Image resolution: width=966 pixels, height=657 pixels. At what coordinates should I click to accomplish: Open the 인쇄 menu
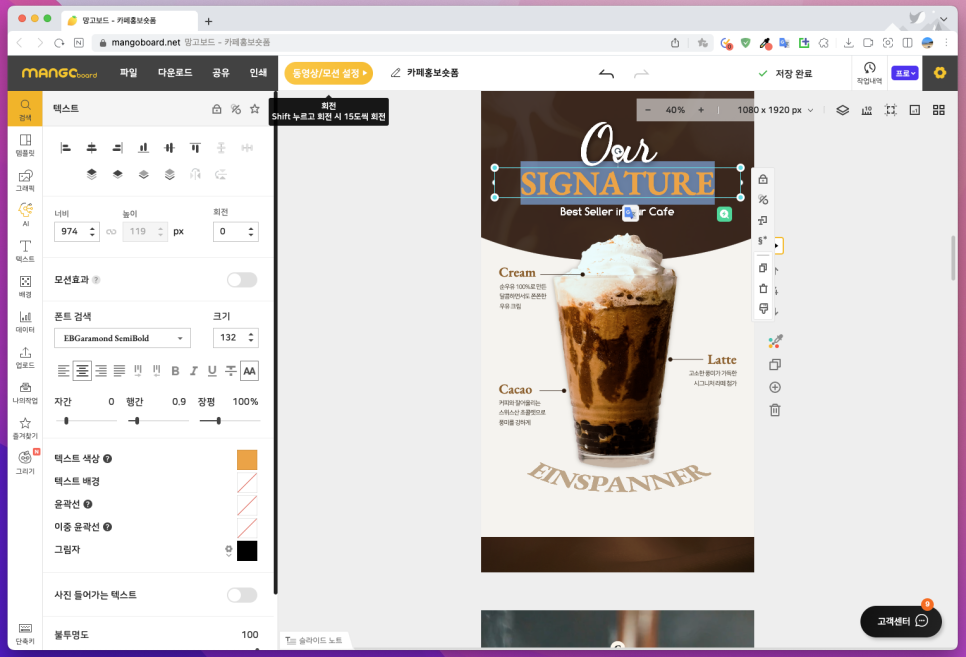coord(258,73)
